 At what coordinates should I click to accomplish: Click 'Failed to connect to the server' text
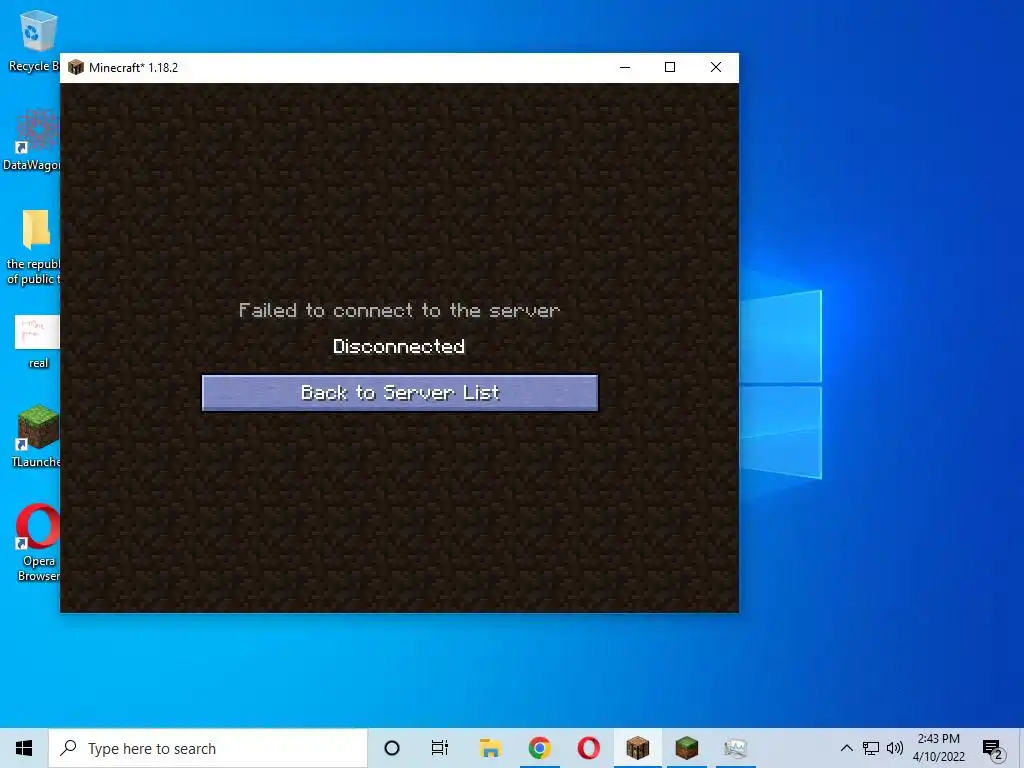tap(399, 310)
